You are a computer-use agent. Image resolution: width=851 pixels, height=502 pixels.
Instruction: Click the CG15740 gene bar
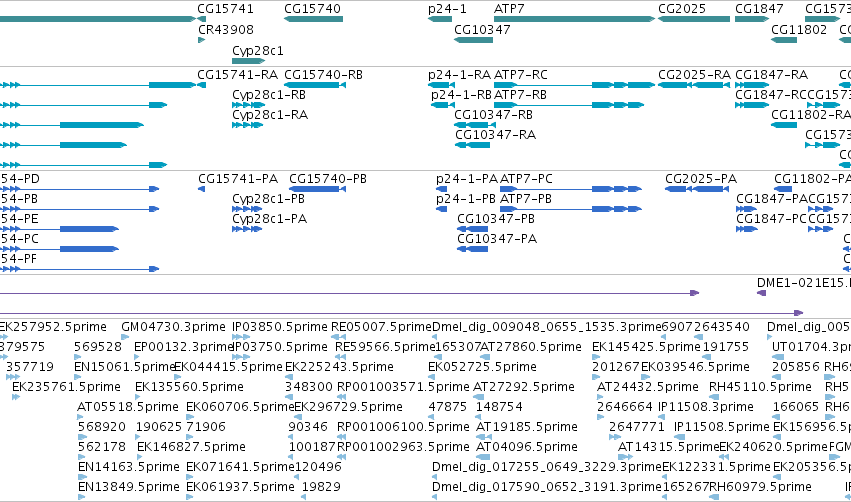click(313, 19)
